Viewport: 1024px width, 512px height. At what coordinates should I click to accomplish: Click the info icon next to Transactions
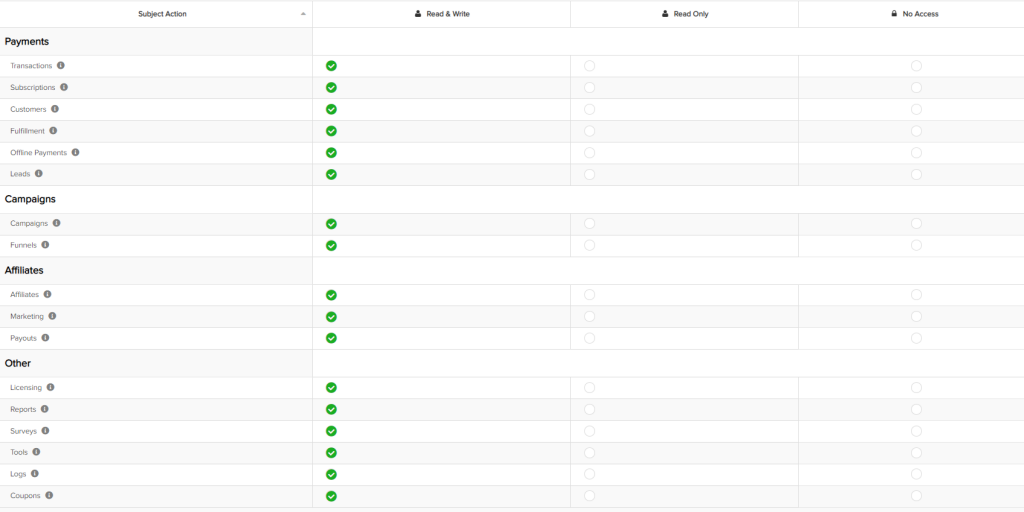pyautogui.click(x=61, y=66)
